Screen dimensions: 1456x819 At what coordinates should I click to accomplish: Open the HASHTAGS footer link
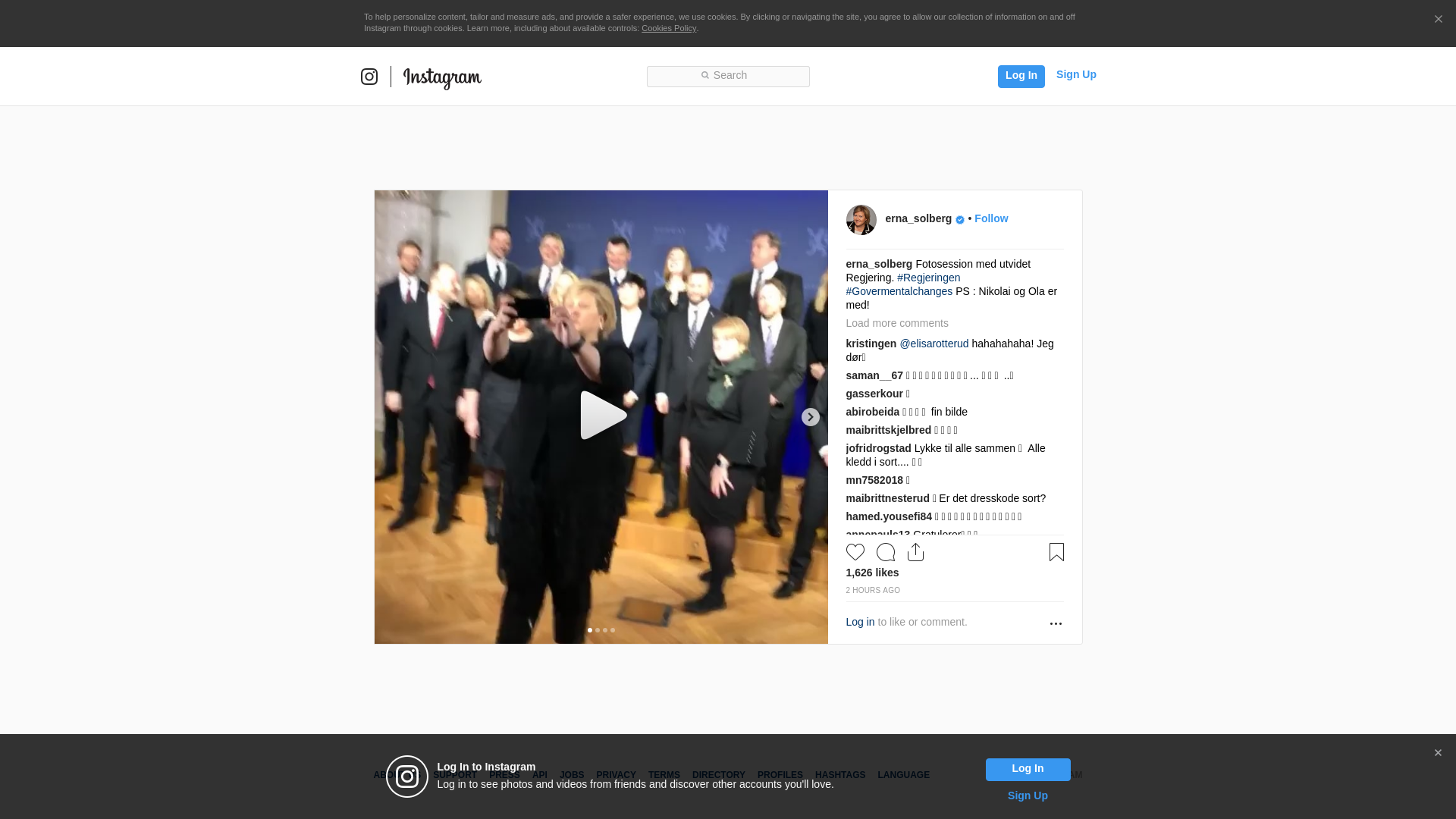pos(840,775)
